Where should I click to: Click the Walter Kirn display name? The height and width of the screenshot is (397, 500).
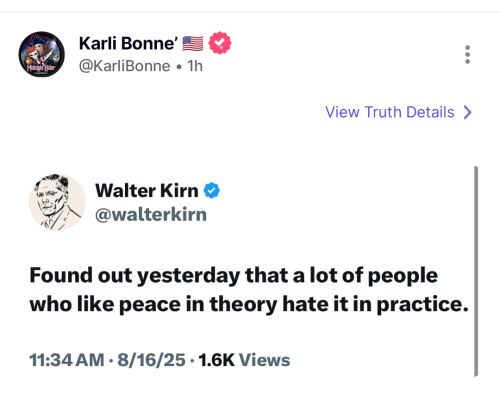click(x=147, y=191)
